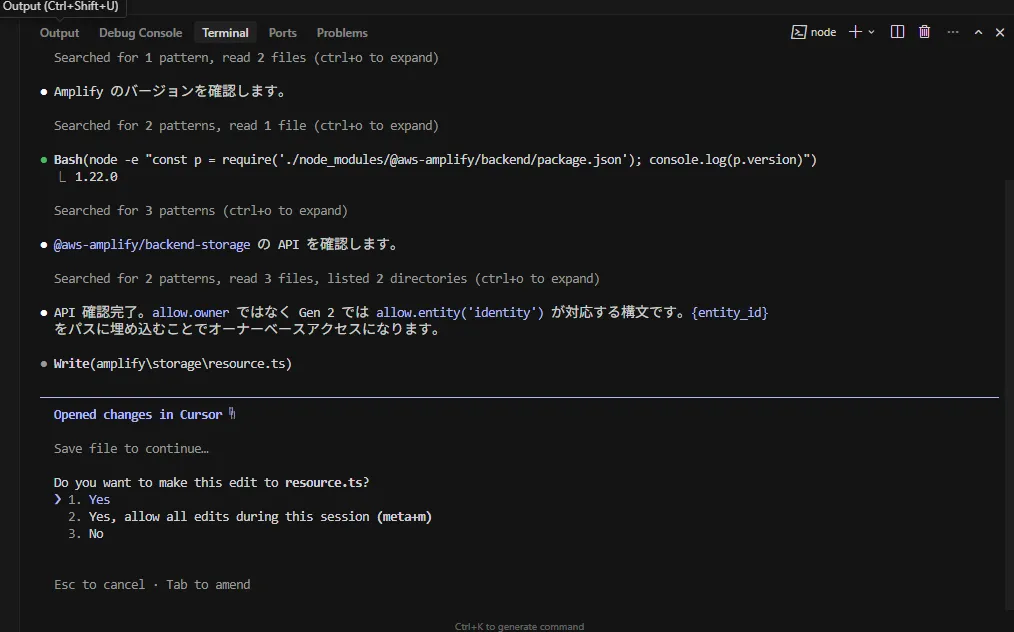Close the terminal panel
Screen dimensions: 1014x632
(1000, 32)
